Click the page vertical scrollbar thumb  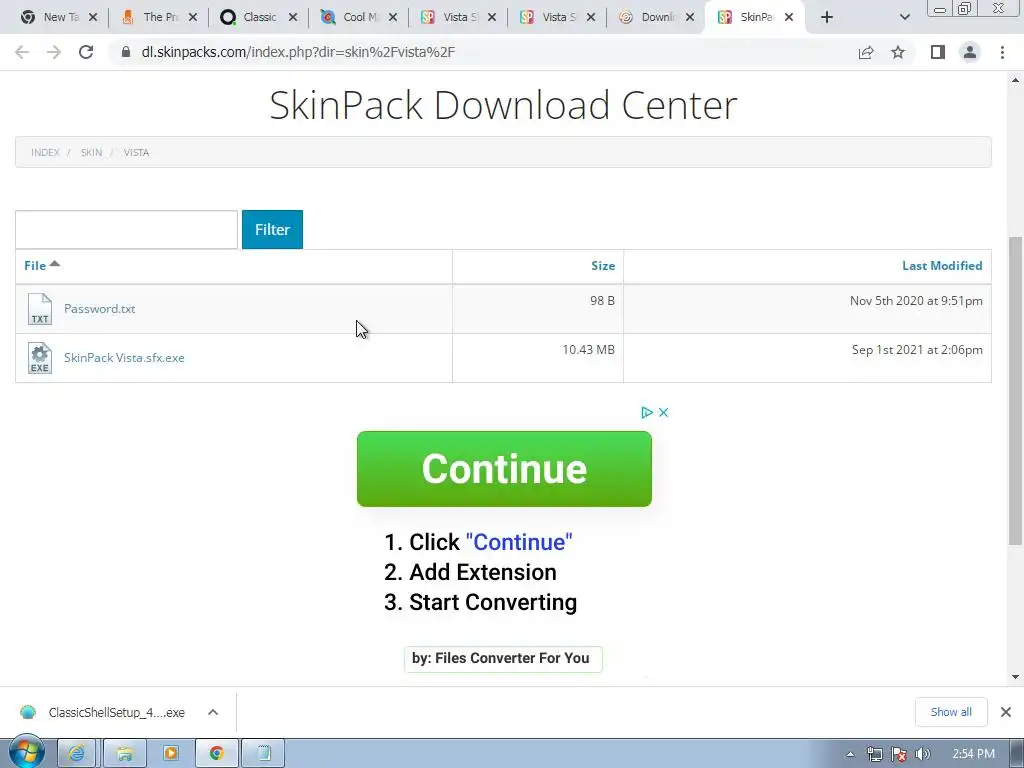(x=1015, y=390)
